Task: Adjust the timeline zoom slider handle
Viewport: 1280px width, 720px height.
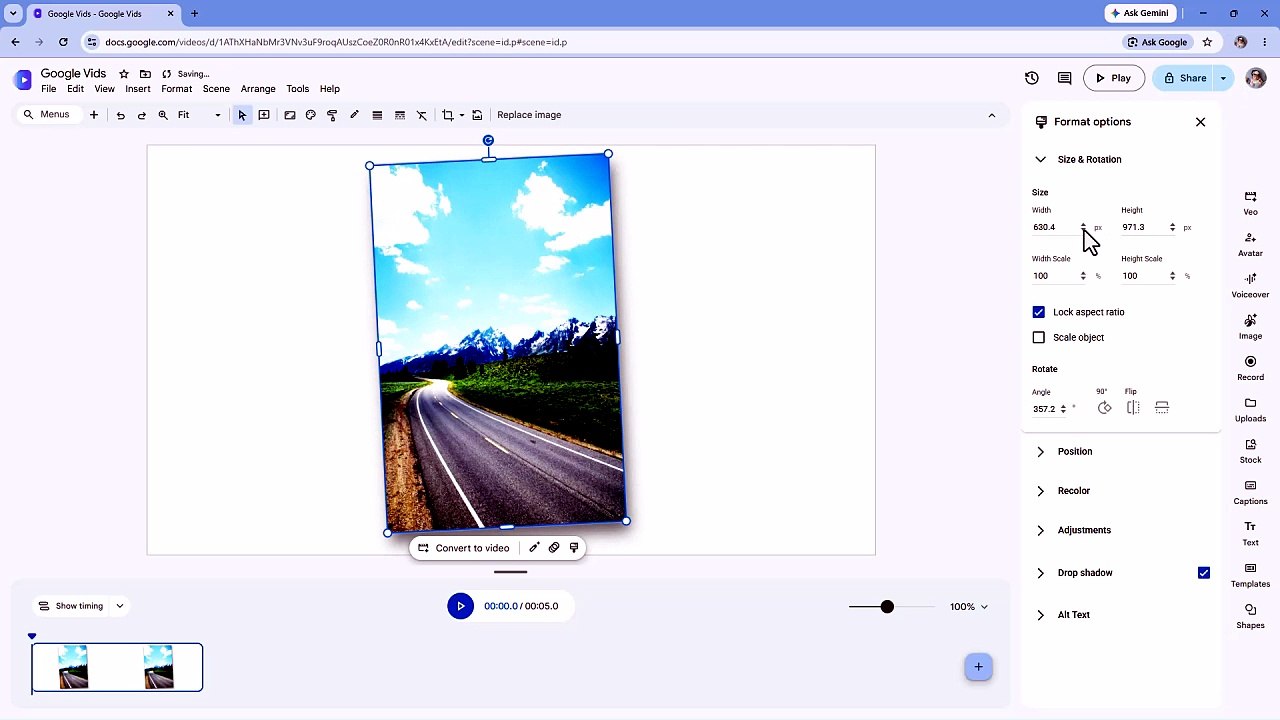Action: [x=887, y=607]
